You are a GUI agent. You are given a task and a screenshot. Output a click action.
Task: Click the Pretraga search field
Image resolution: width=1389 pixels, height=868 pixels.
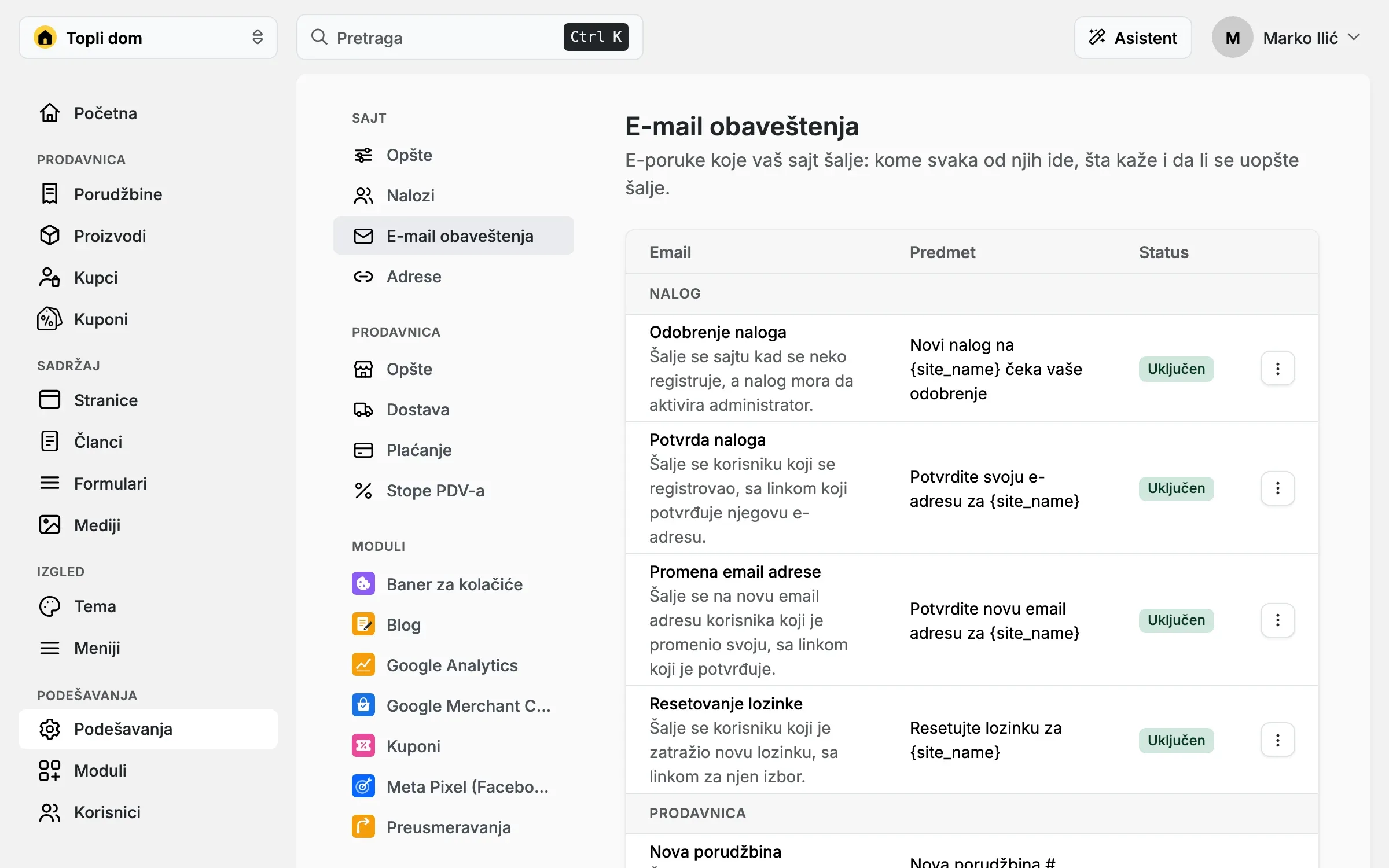pyautogui.click(x=470, y=38)
